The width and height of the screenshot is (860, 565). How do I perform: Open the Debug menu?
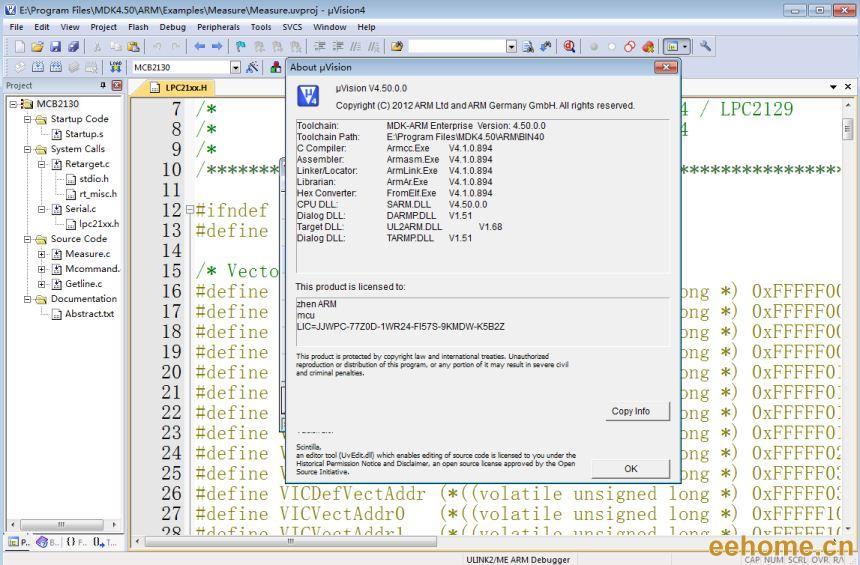[173, 27]
